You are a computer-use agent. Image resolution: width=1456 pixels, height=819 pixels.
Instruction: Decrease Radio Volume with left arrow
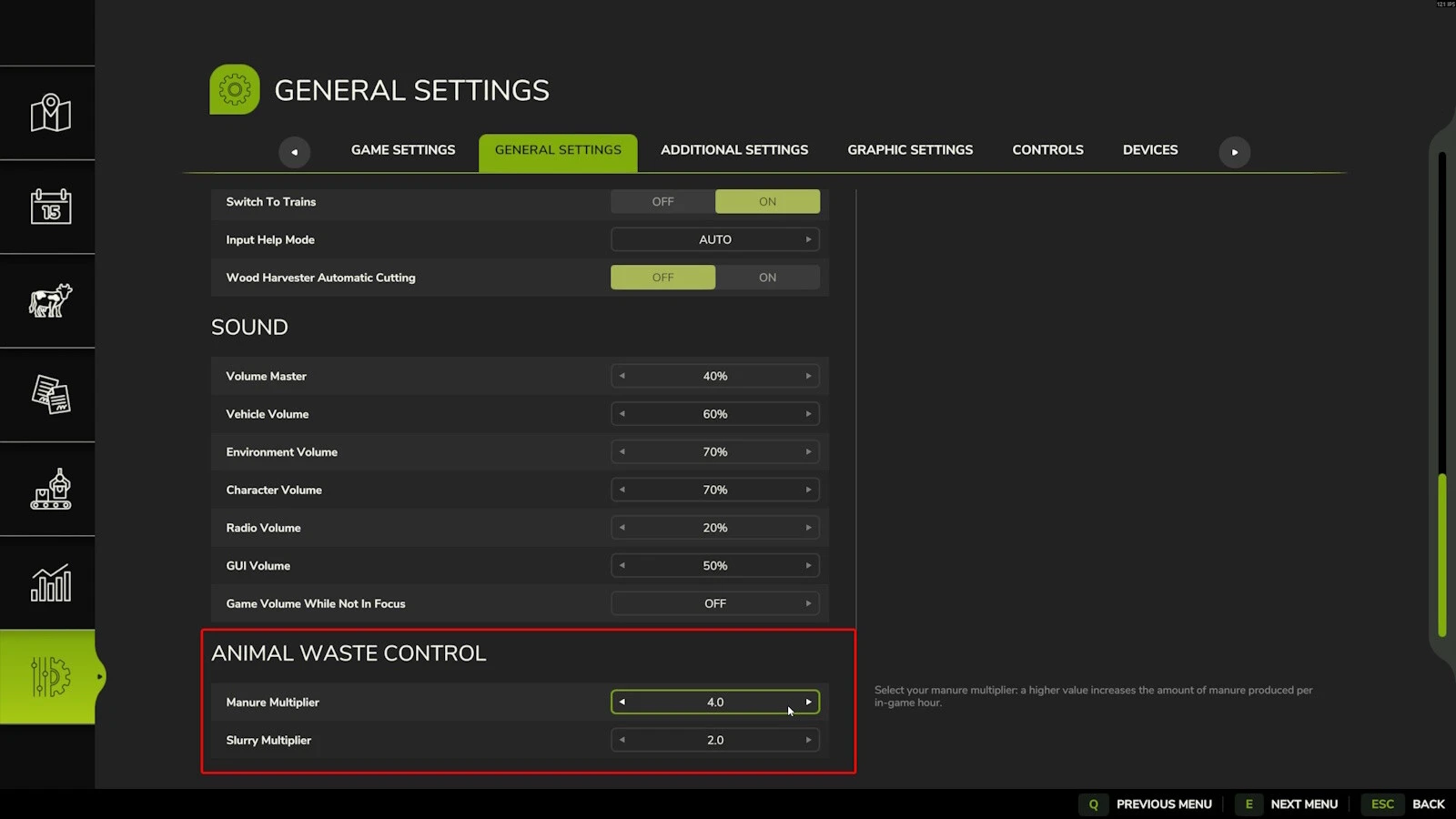click(x=622, y=528)
